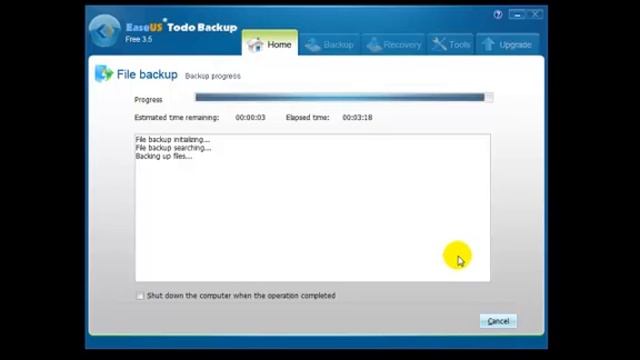Open the Upgrade tab
Image resolution: width=640 pixels, height=360 pixels.
[507, 44]
